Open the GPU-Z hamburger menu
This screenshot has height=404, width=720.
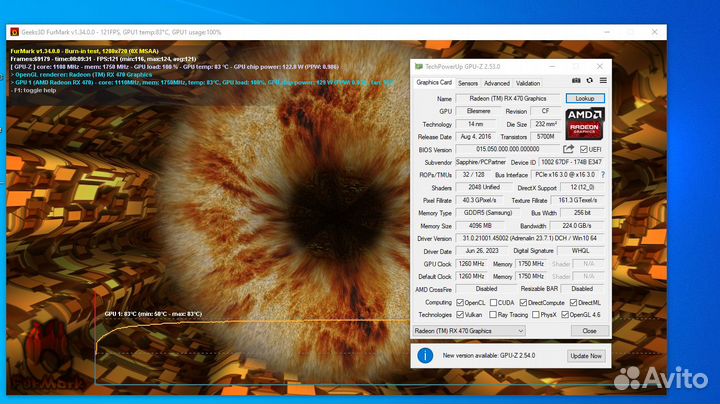coord(603,80)
